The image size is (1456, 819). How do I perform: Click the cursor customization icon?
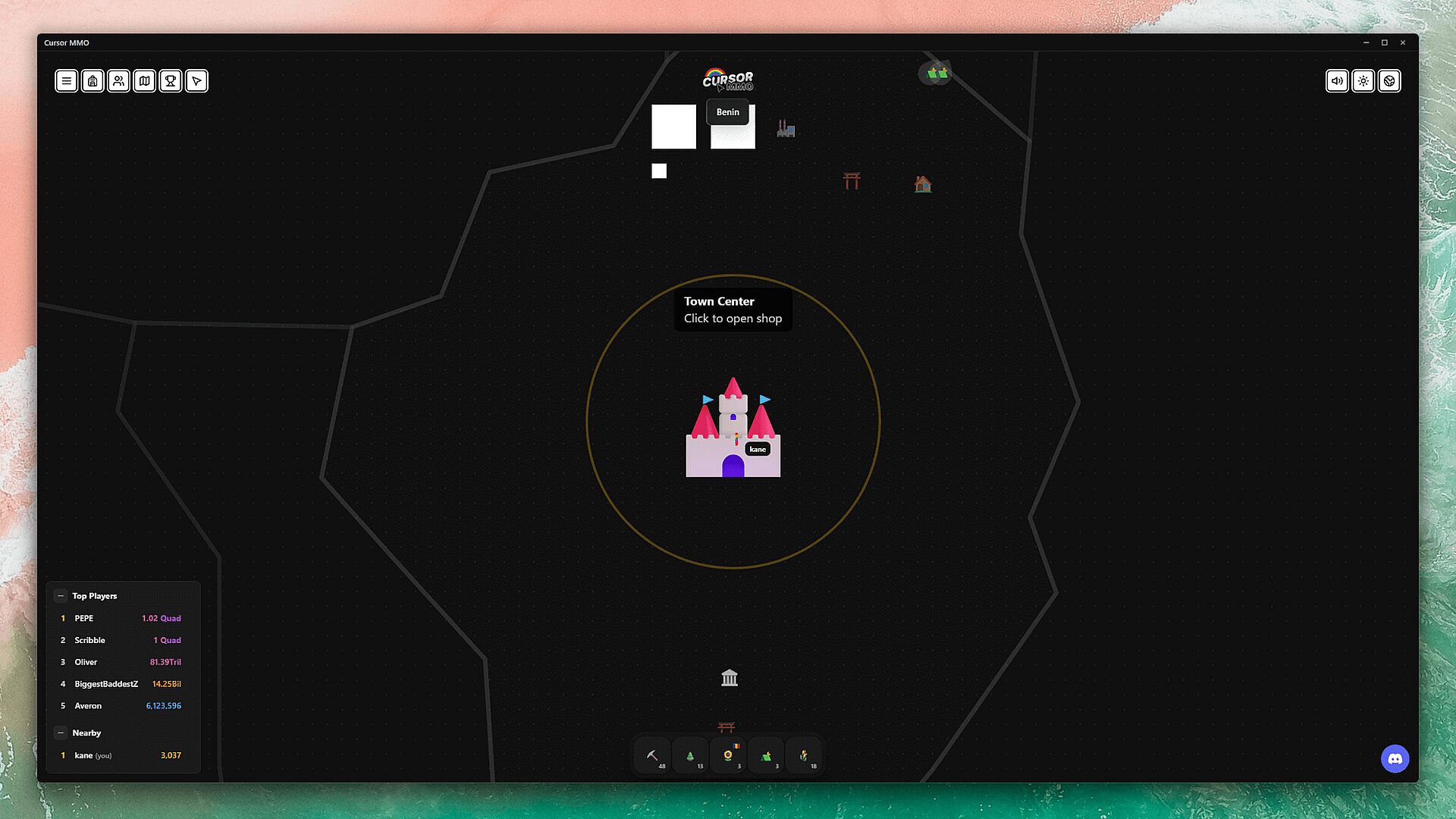(x=196, y=81)
